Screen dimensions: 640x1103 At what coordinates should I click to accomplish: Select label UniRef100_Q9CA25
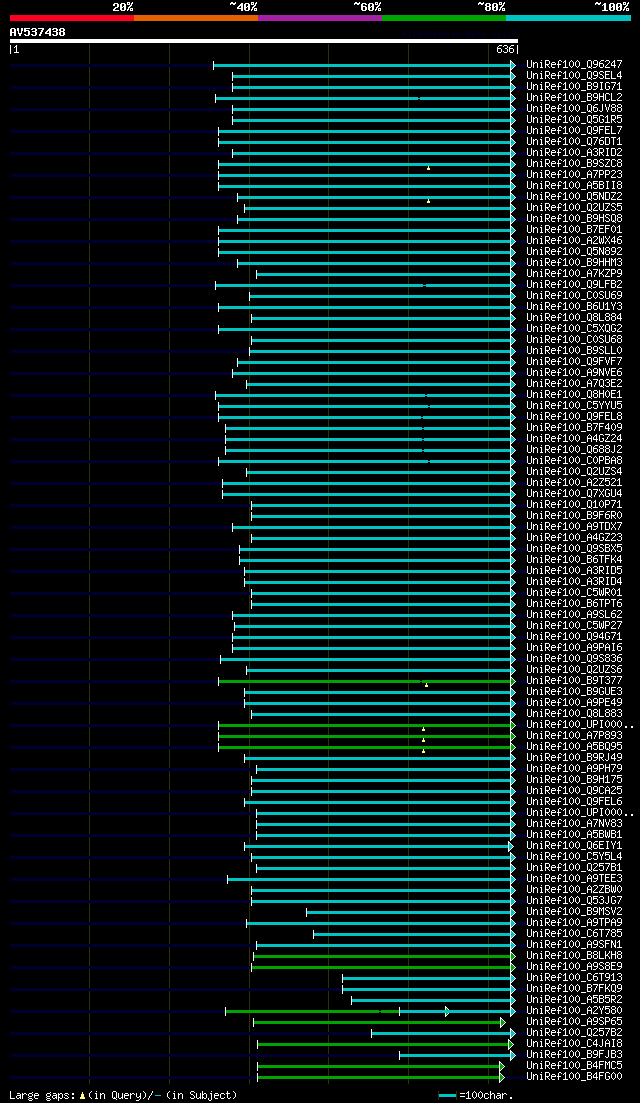(574, 791)
